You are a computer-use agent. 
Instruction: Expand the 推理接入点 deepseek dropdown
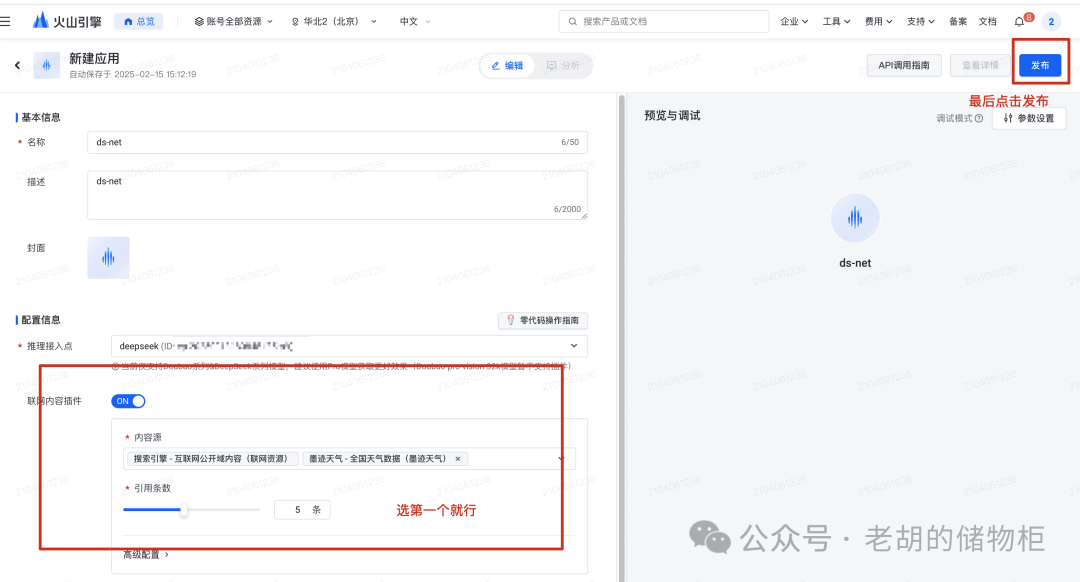[349, 346]
